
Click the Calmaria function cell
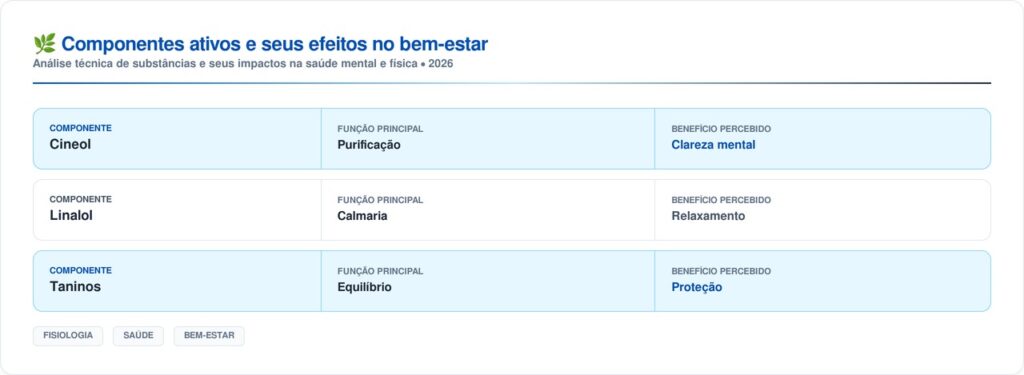[488, 210]
